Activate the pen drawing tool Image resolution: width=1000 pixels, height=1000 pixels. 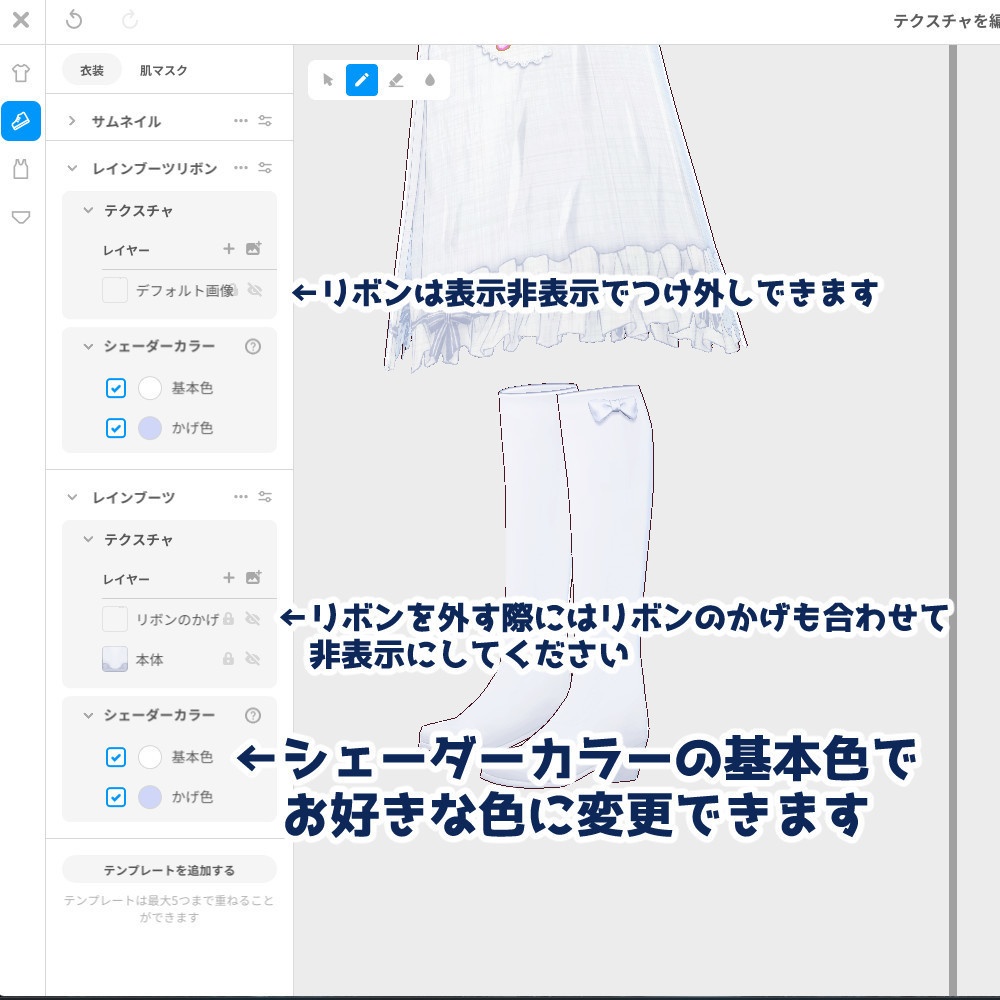coord(362,81)
